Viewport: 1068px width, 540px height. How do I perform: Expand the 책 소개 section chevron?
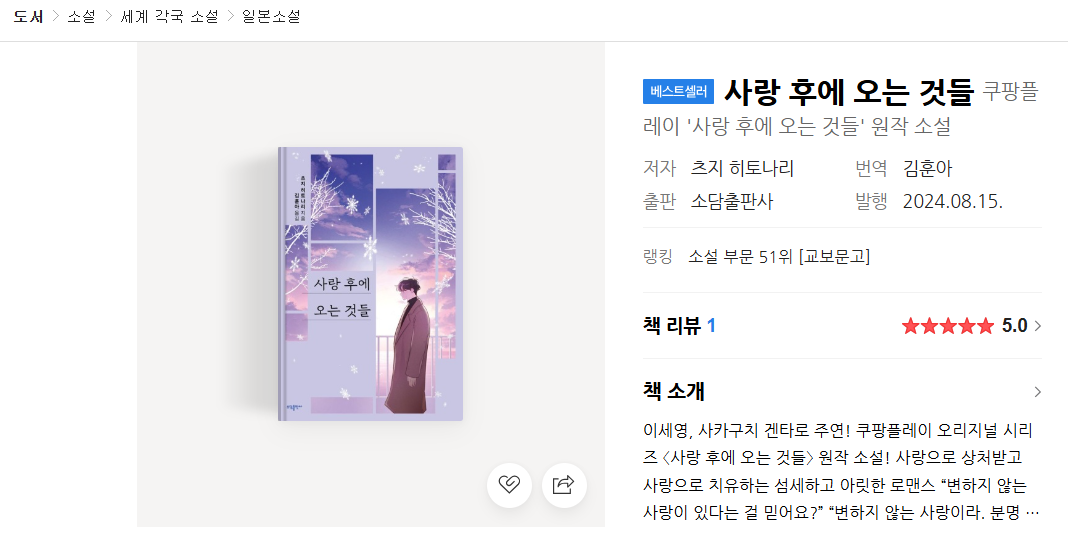tap(1037, 392)
